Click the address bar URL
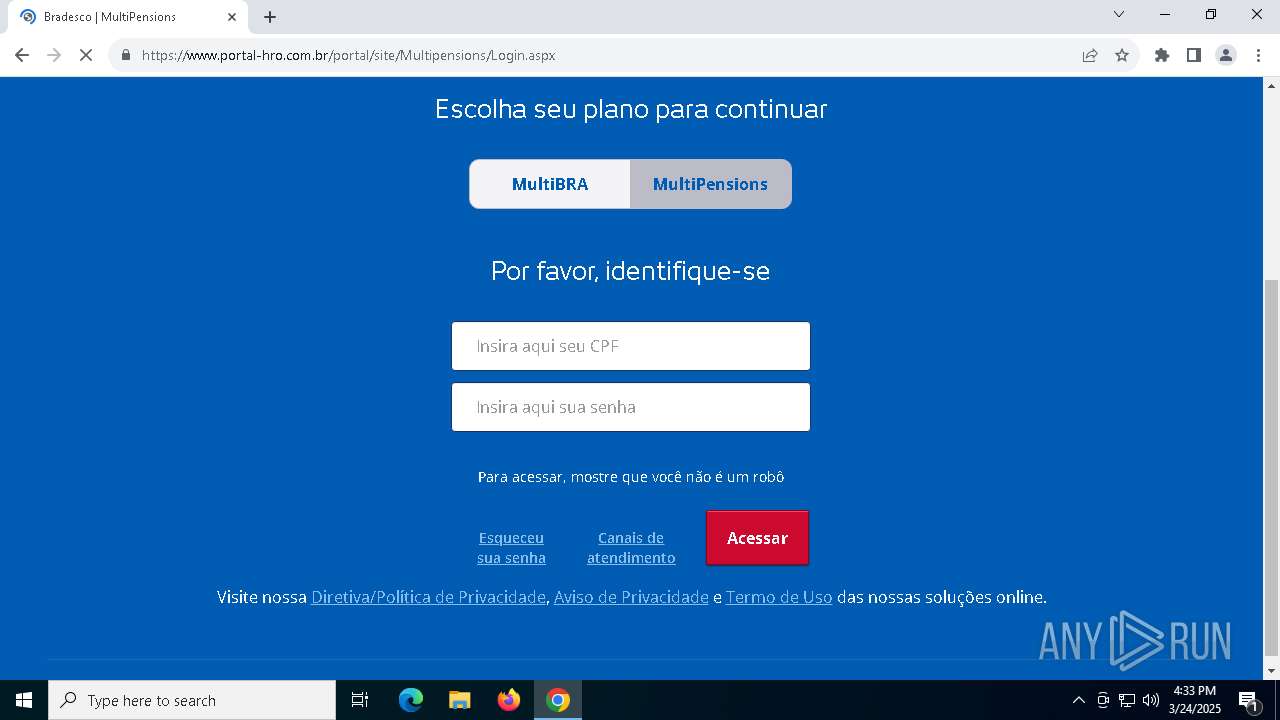The width and height of the screenshot is (1280, 720). coord(348,55)
